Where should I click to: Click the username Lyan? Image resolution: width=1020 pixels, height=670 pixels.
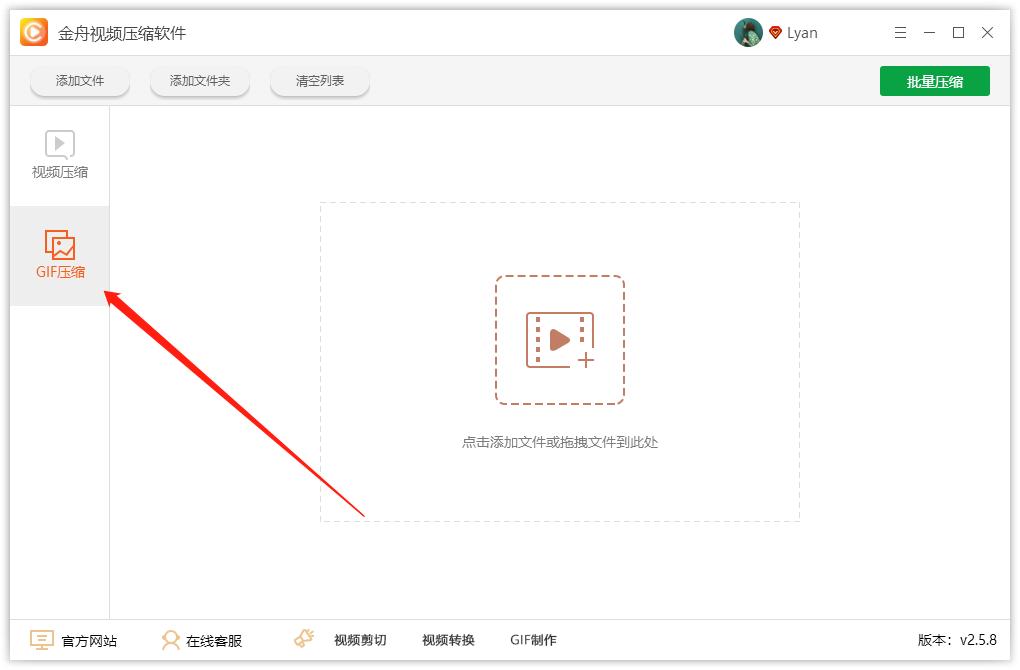[x=801, y=32]
